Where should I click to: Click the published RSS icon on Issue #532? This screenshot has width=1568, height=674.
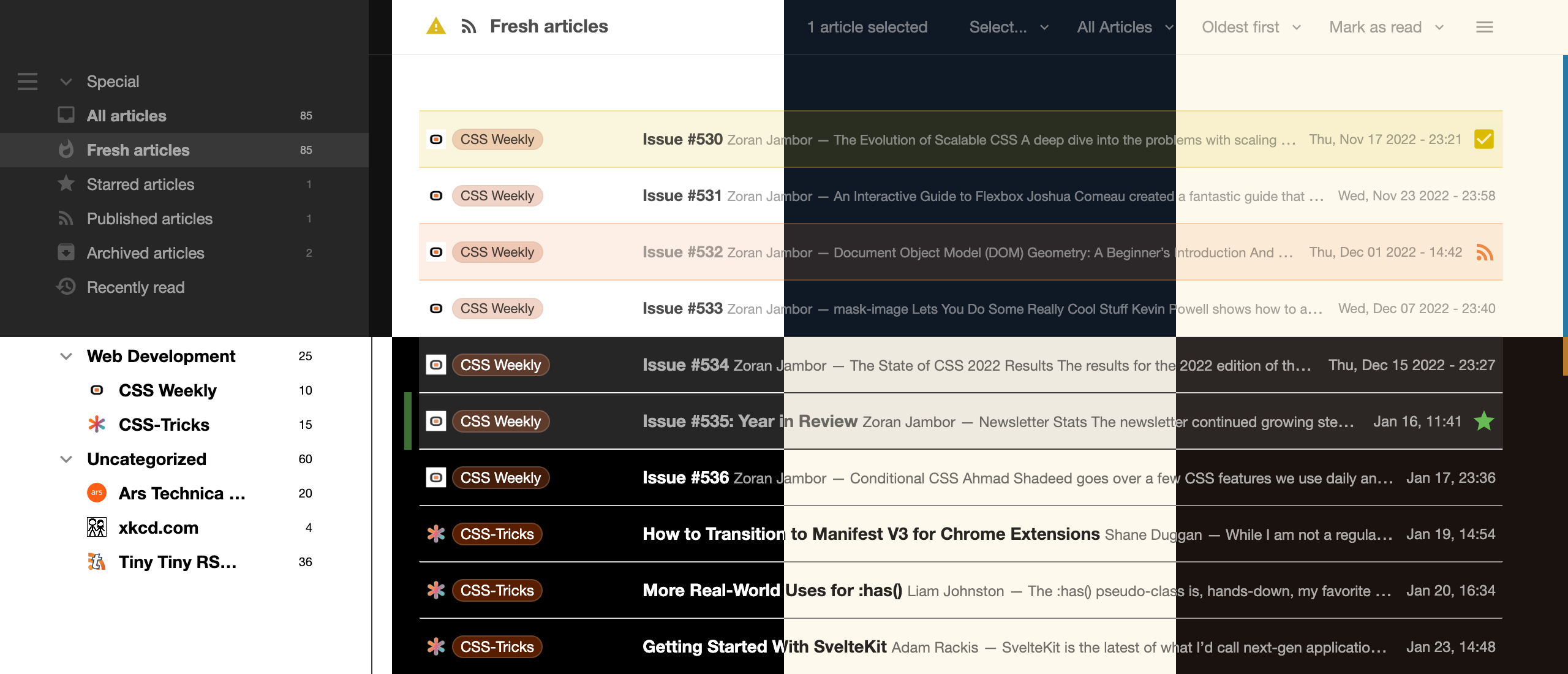coord(1484,252)
